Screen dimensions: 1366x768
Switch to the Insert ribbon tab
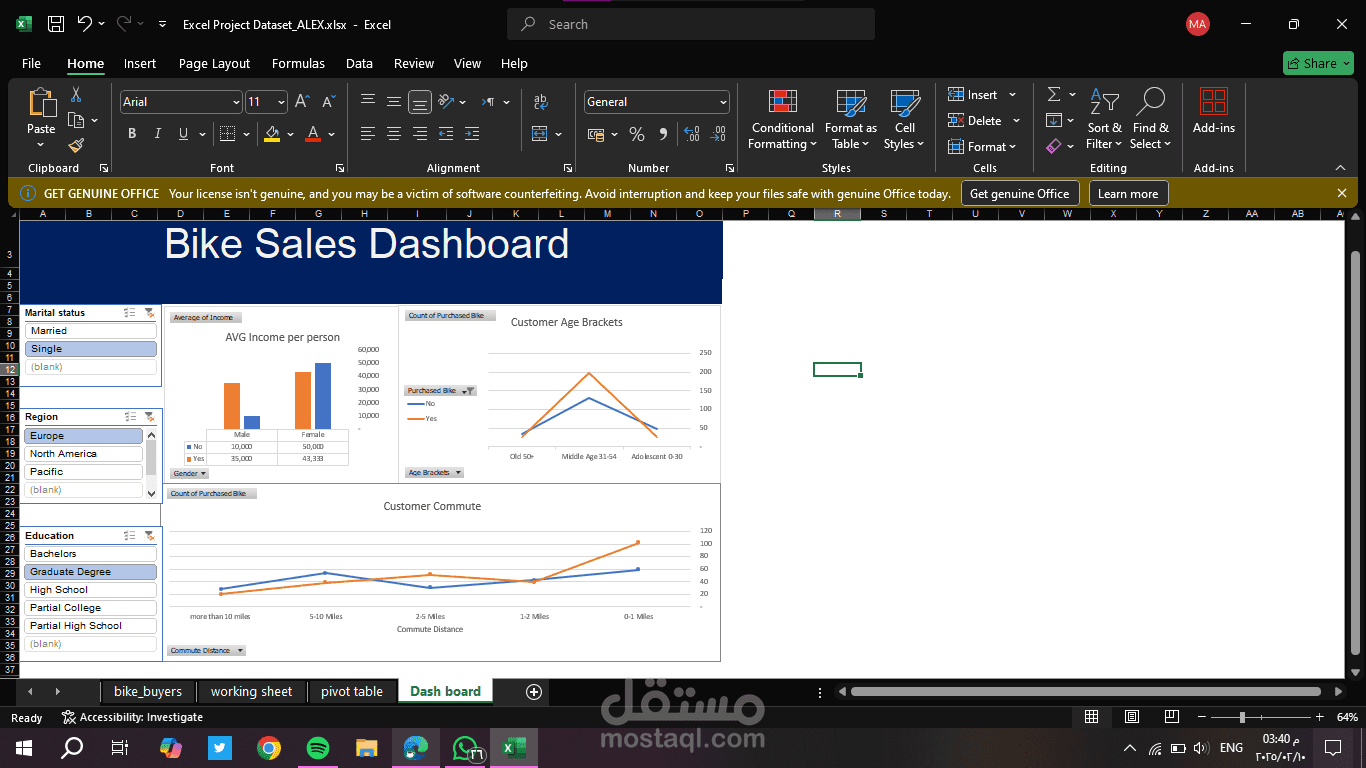(140, 63)
